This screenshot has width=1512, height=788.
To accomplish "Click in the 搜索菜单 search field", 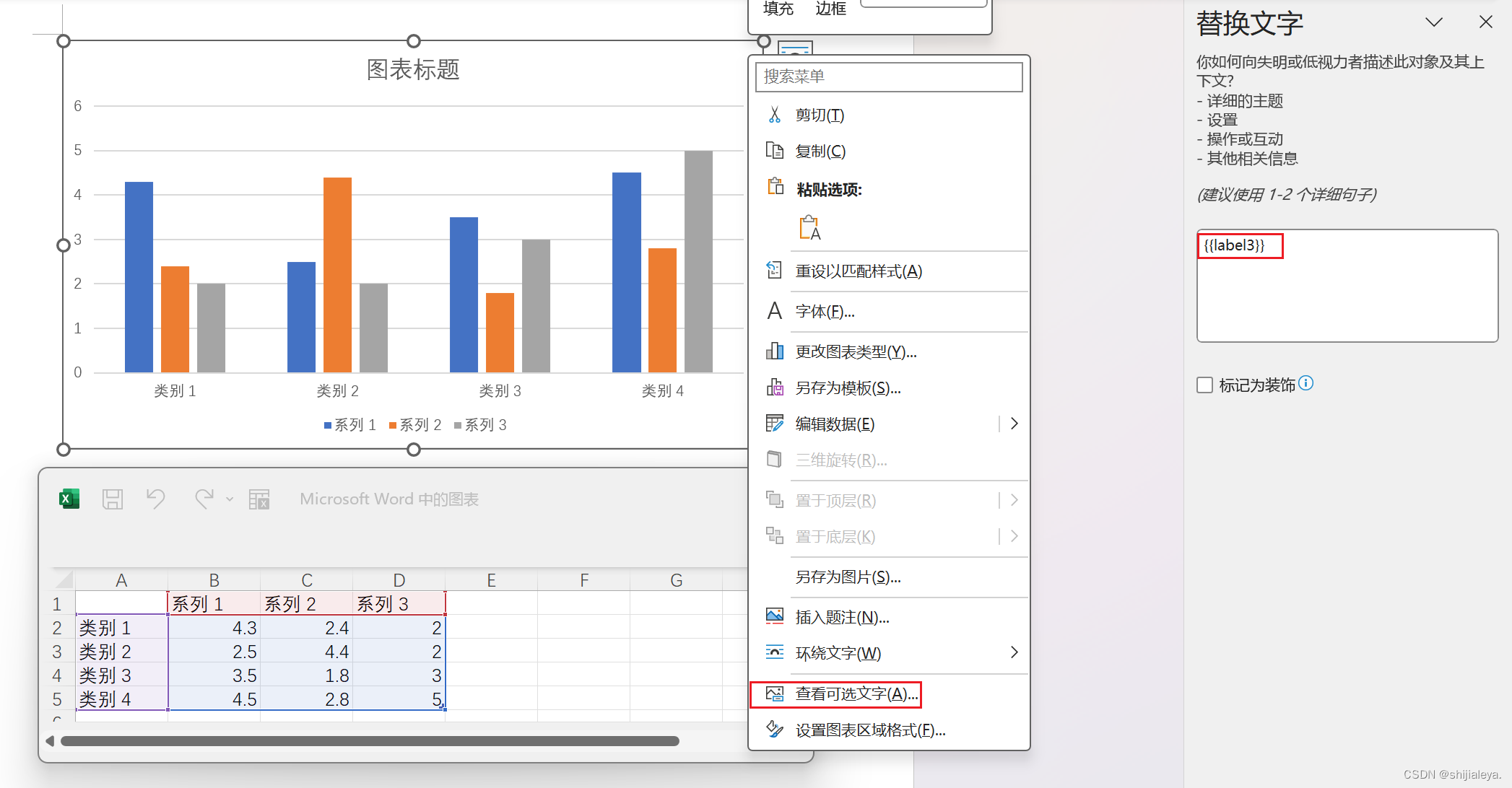I will pyautogui.click(x=888, y=76).
